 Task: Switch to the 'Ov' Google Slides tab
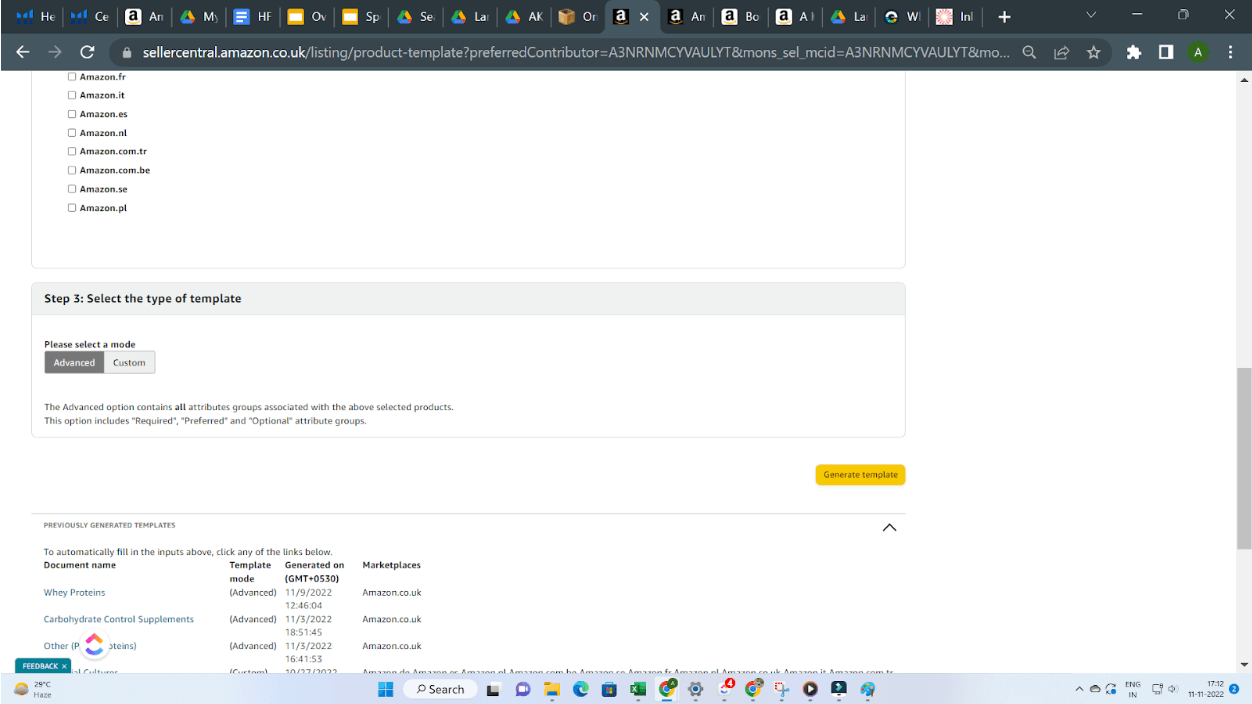pos(307,17)
